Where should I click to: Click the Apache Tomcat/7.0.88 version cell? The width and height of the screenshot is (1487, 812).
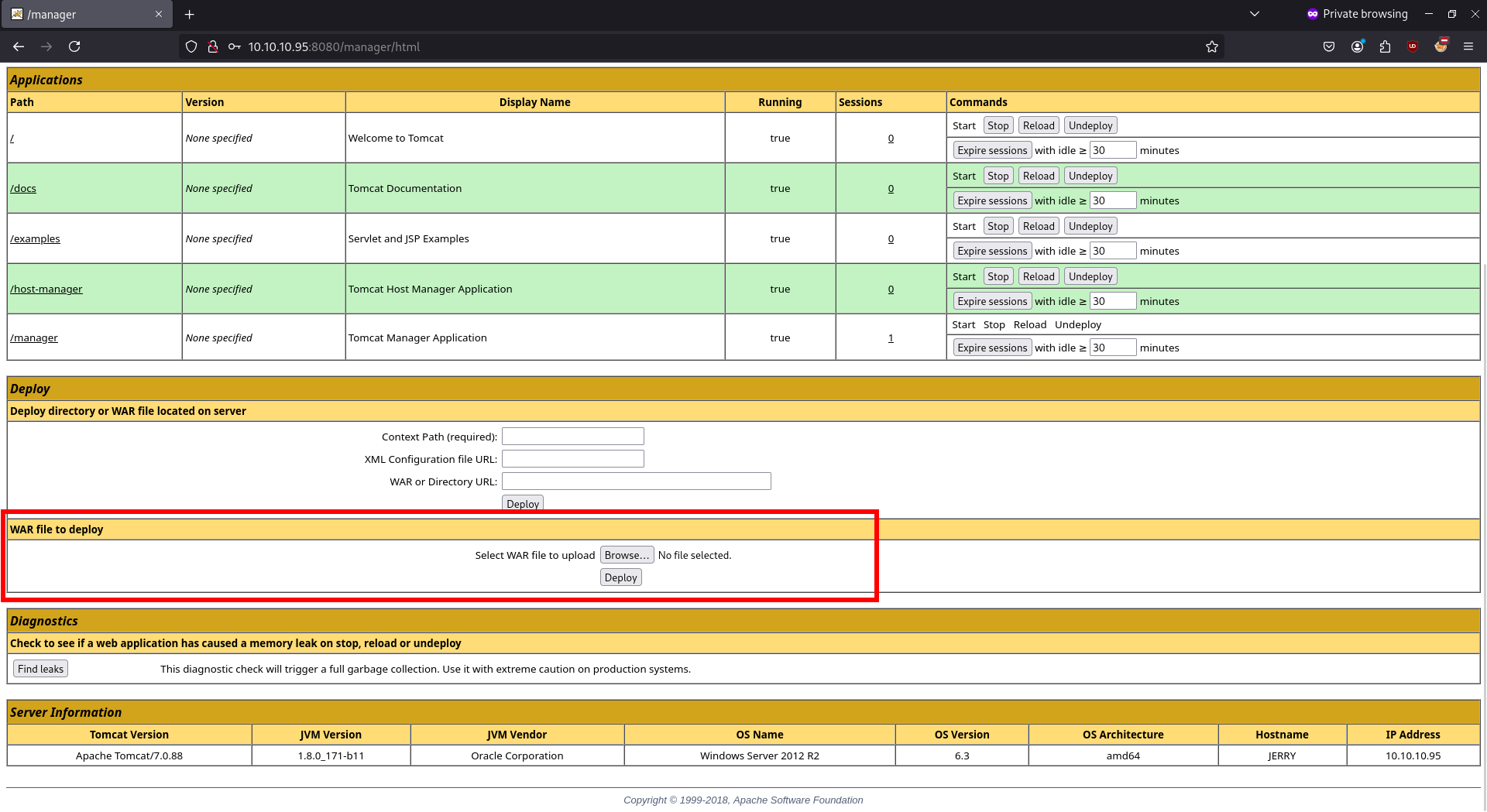coord(129,755)
